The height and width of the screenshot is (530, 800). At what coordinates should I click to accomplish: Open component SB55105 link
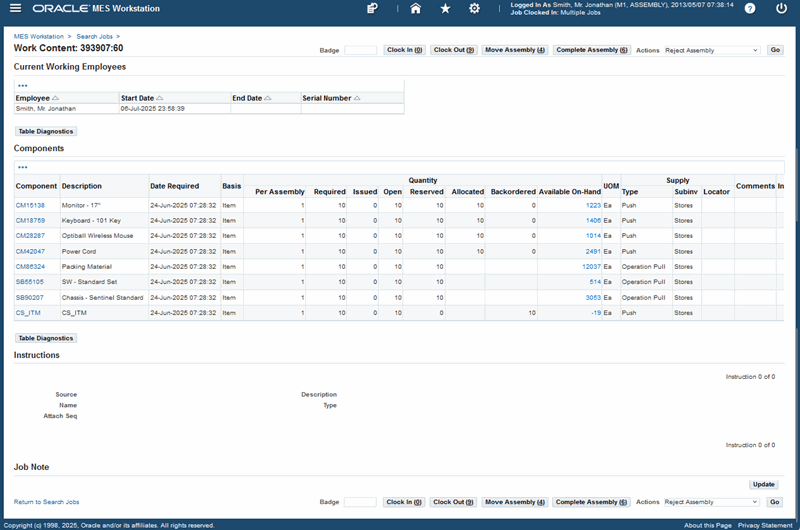pos(30,282)
